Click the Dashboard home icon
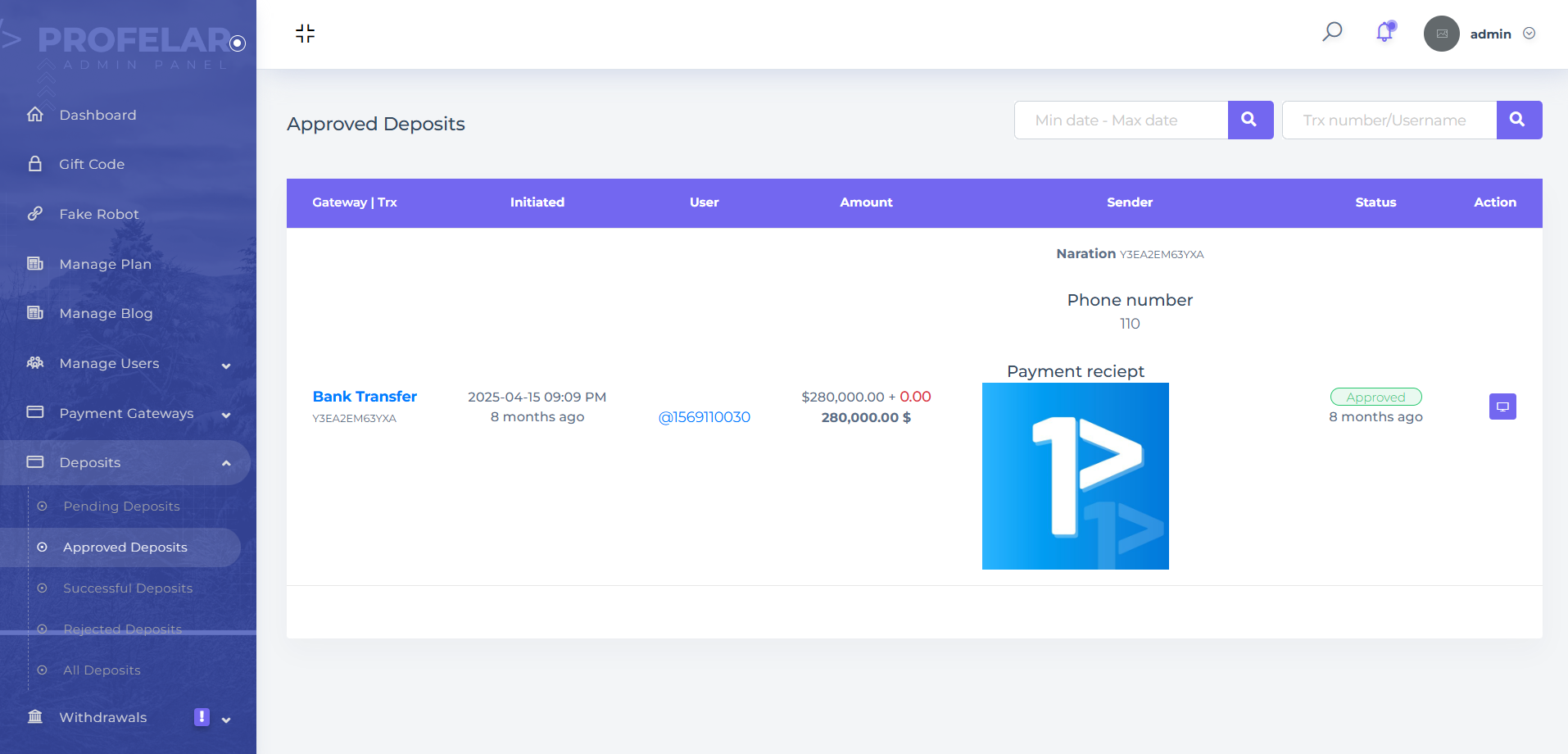 [x=35, y=115]
